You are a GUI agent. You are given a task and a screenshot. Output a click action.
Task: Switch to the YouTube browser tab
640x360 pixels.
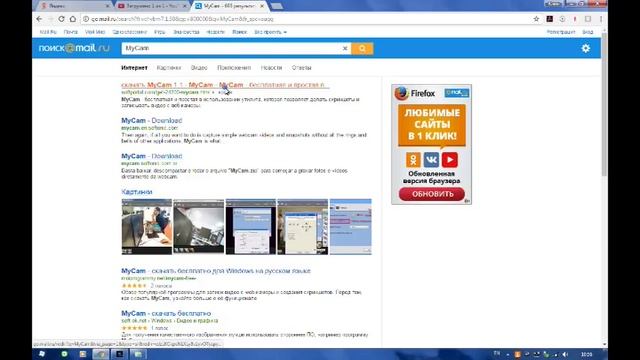tap(151, 6)
